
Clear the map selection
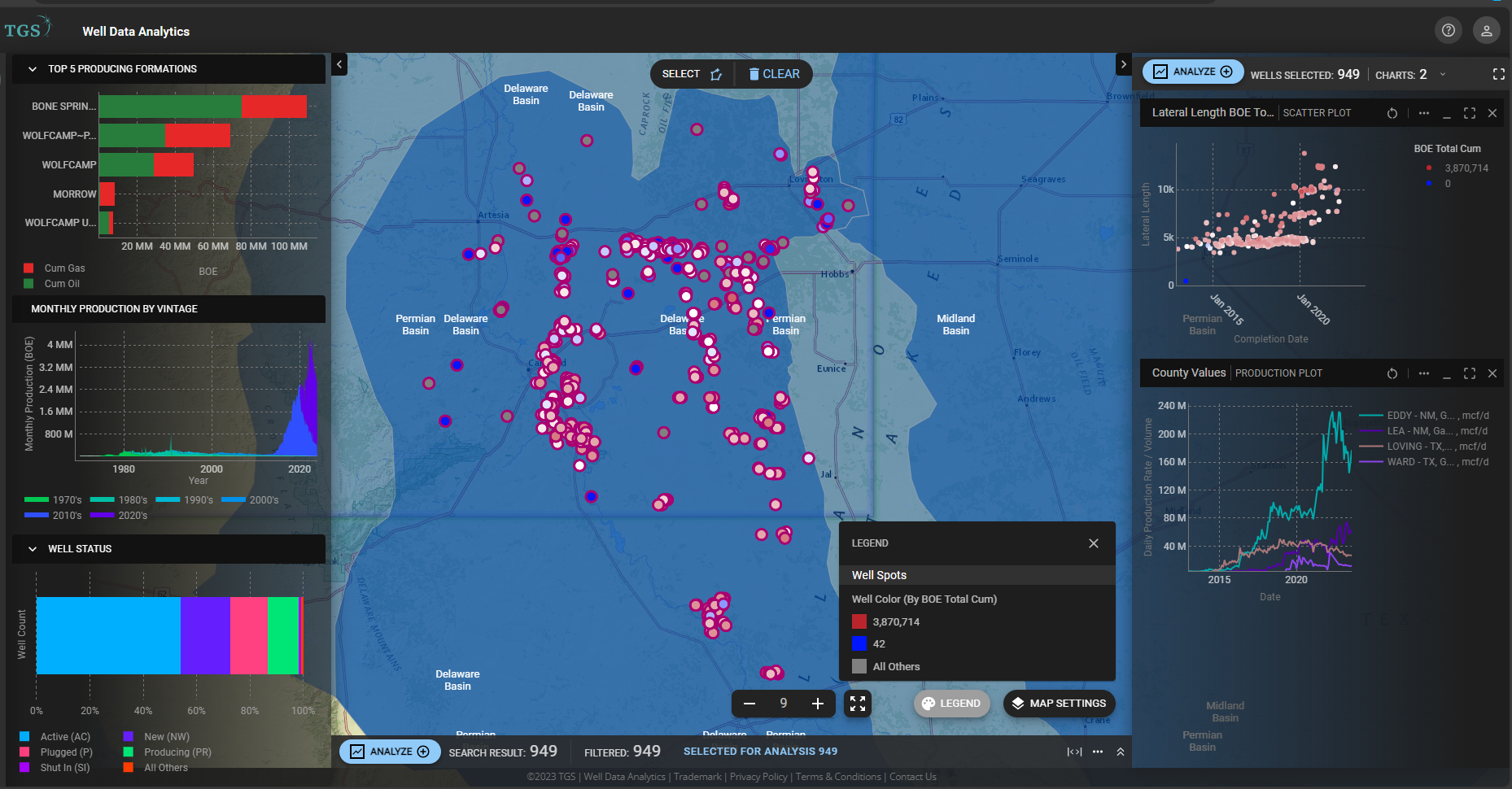[774, 74]
